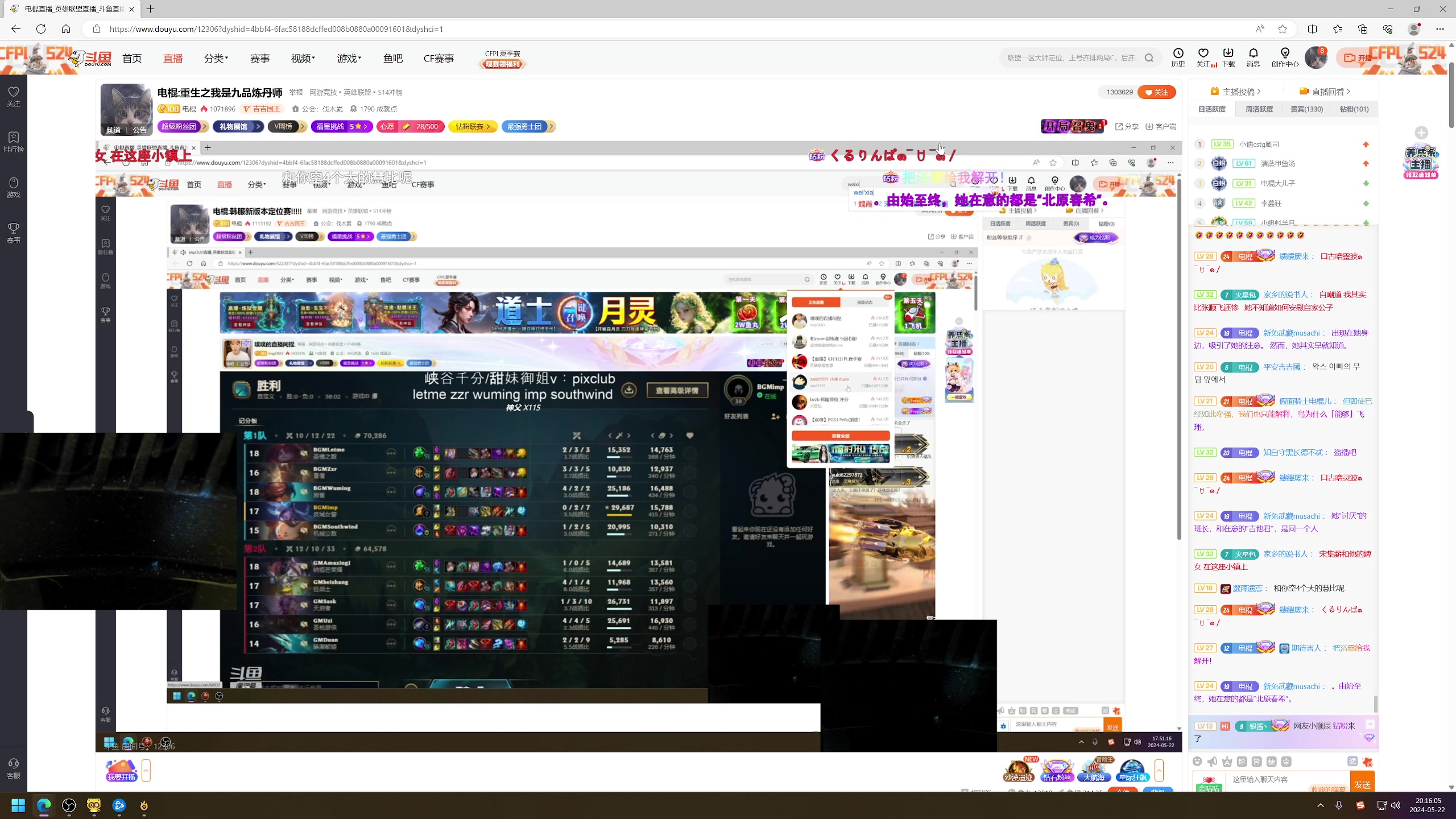1456x819 pixels.
Task: Click the 星际狂飙 icon below player
Action: (1132, 770)
